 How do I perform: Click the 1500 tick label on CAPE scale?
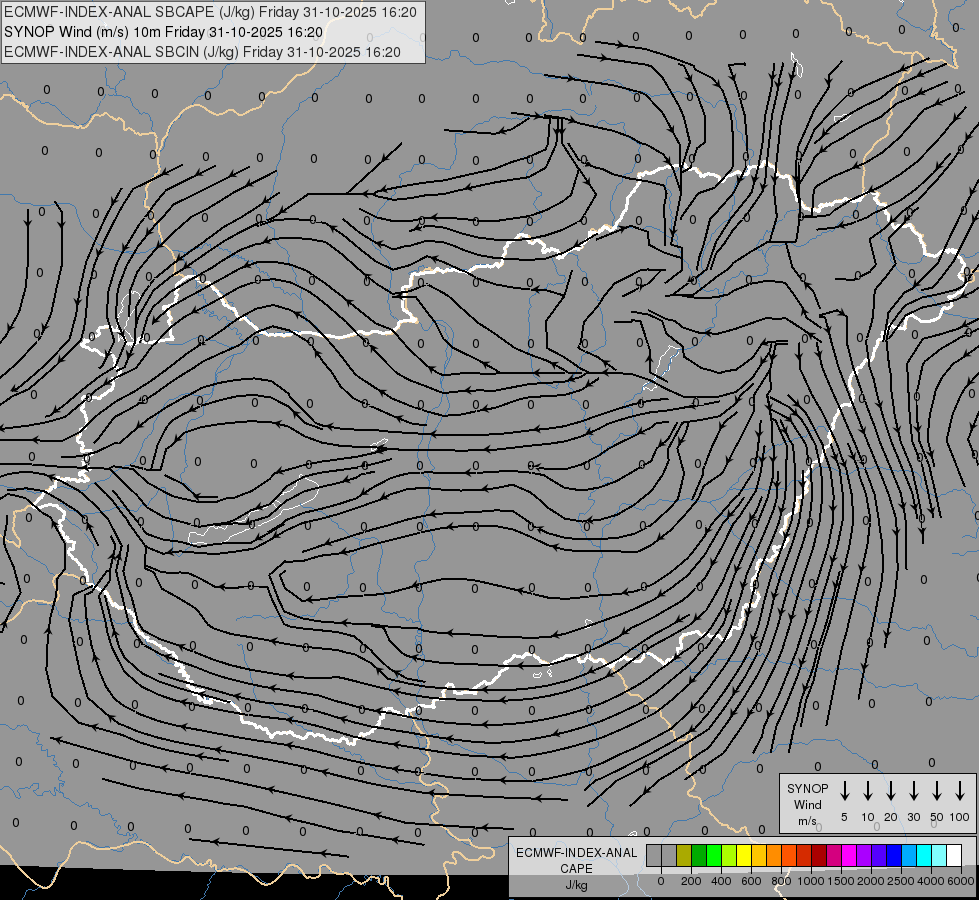pyautogui.click(x=841, y=881)
